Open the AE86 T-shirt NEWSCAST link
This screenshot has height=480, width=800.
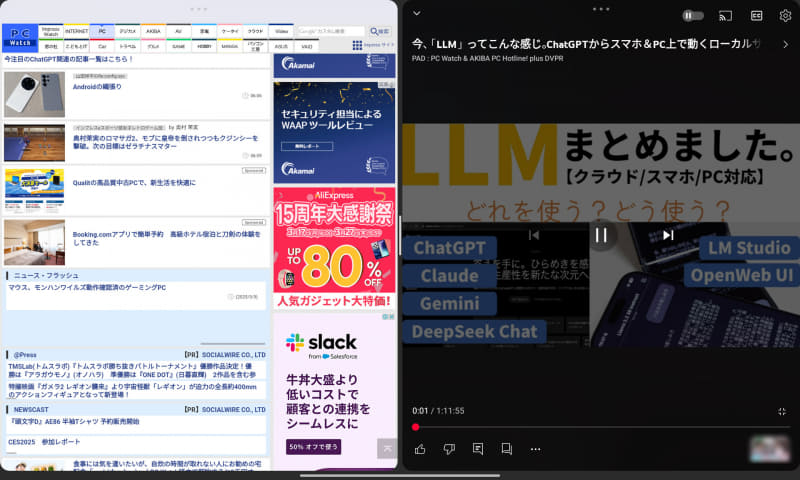tap(75, 422)
